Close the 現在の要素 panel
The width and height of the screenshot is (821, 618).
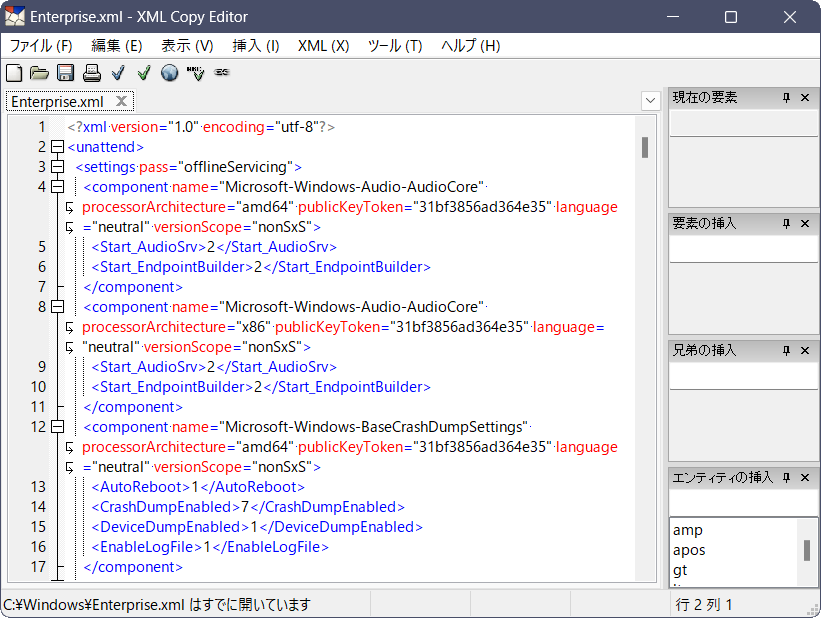[805, 97]
